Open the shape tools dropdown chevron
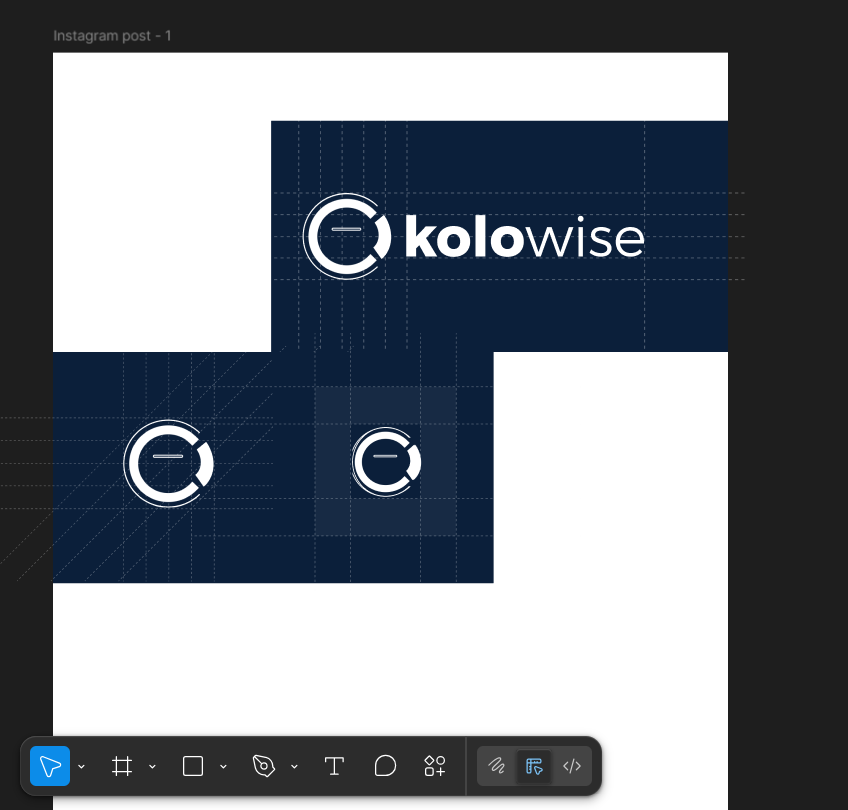Screen dimensions: 848x810 coord(223,766)
